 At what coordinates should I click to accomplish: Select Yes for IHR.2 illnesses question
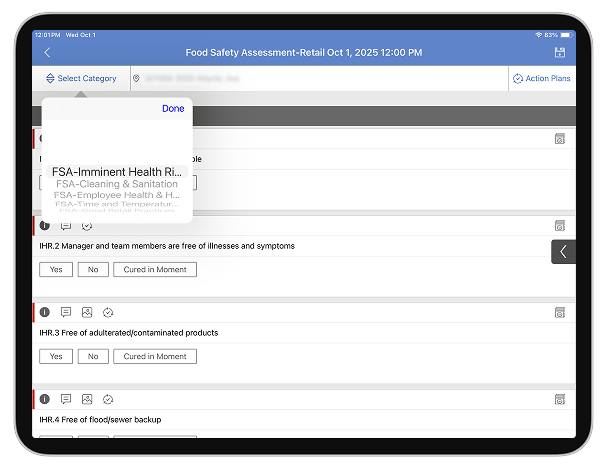[x=55, y=270]
